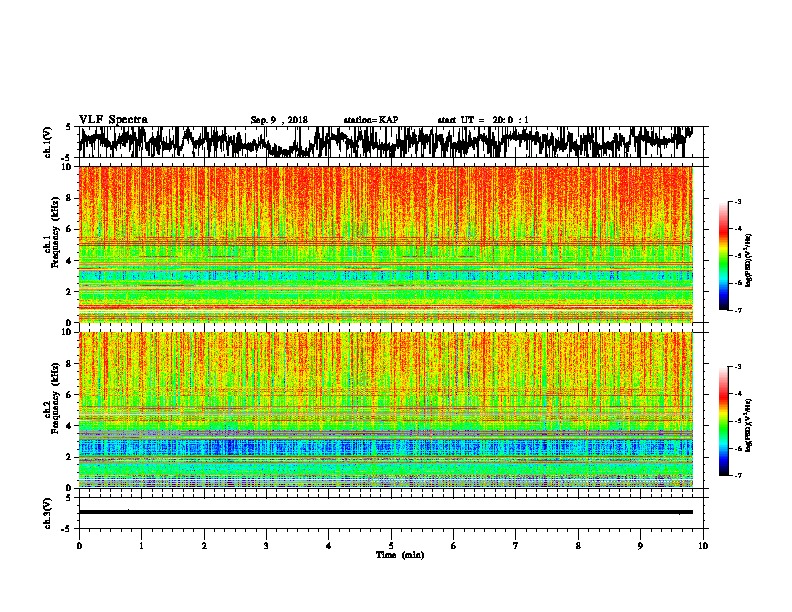Screen dimensions: 792x612
Task: Click the time axis tick label "1"
Action: (x=142, y=546)
